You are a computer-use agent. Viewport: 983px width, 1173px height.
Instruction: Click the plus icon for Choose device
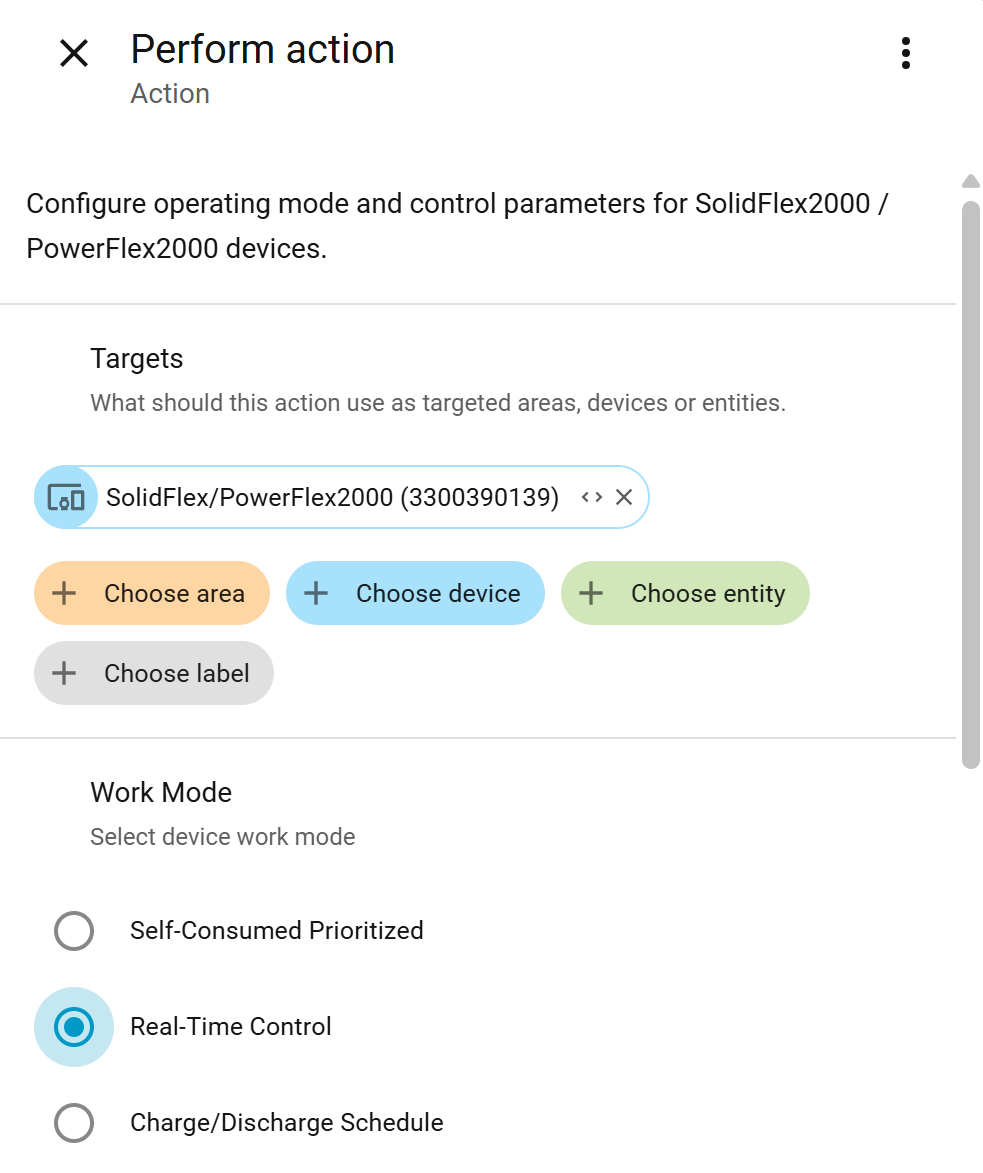(316, 593)
